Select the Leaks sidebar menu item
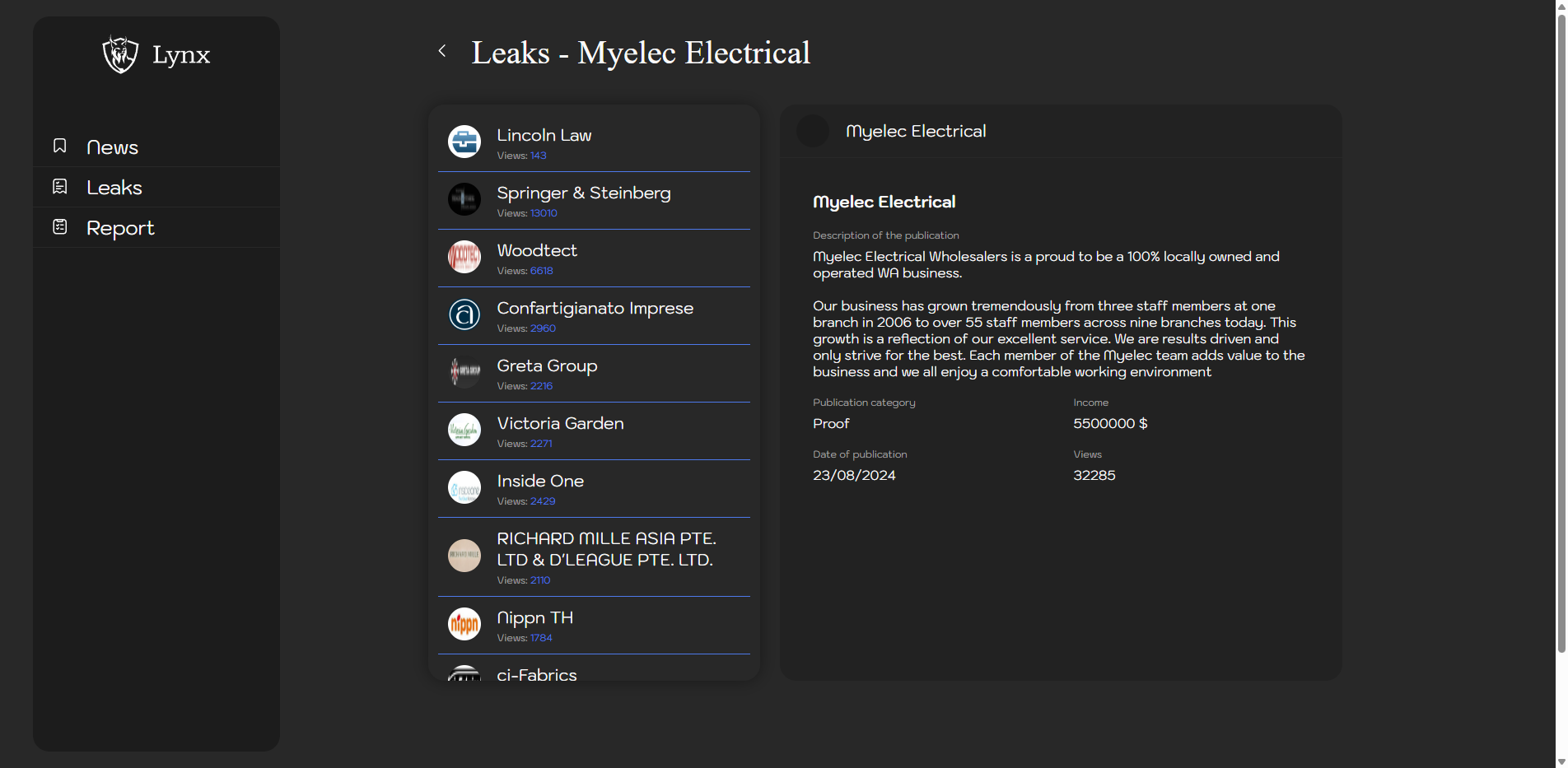This screenshot has width=1568, height=768. click(x=114, y=188)
